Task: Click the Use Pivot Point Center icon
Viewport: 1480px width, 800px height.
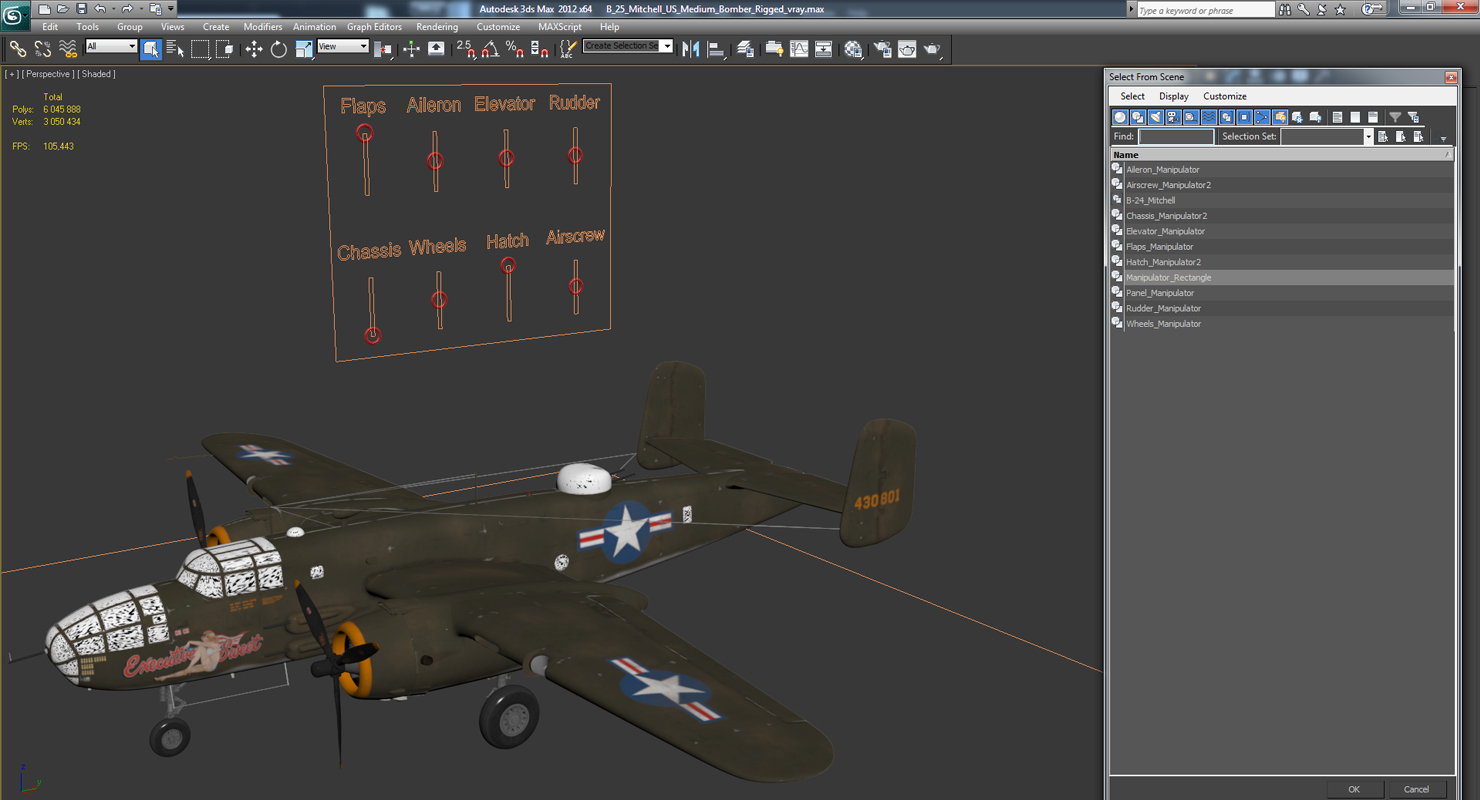Action: [383, 49]
